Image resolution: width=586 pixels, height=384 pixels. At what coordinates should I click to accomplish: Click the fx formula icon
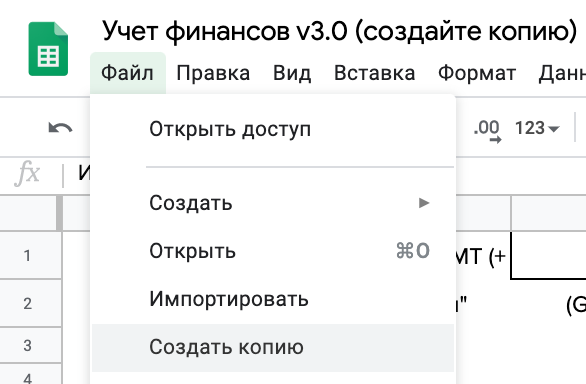click(x=27, y=173)
